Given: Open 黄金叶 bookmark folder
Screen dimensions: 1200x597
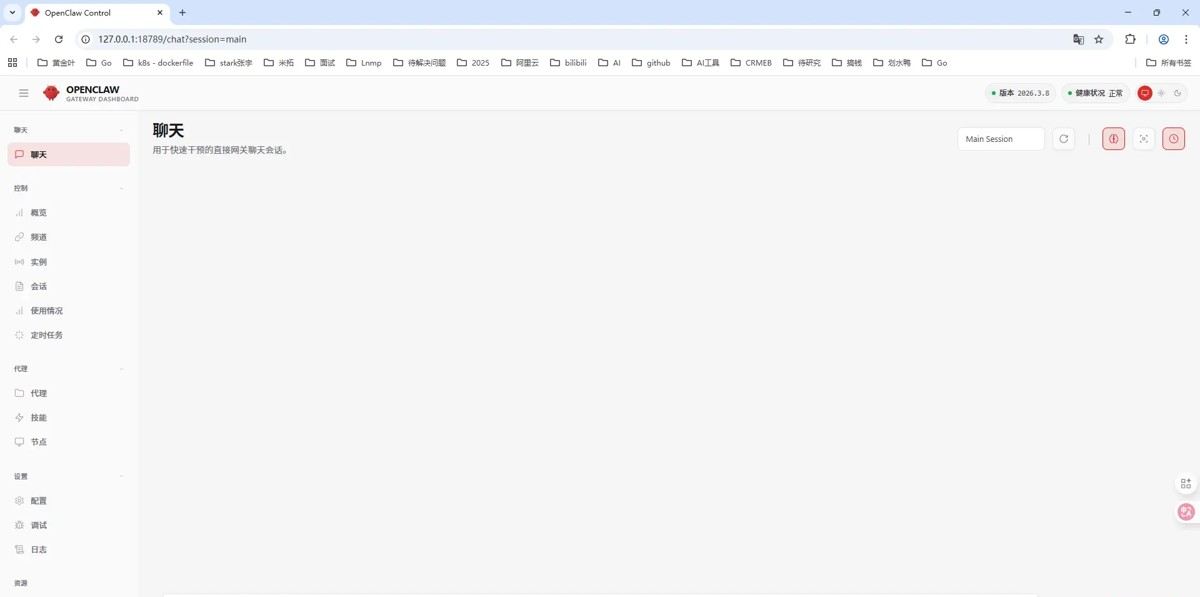Looking at the screenshot, I should (x=56, y=62).
